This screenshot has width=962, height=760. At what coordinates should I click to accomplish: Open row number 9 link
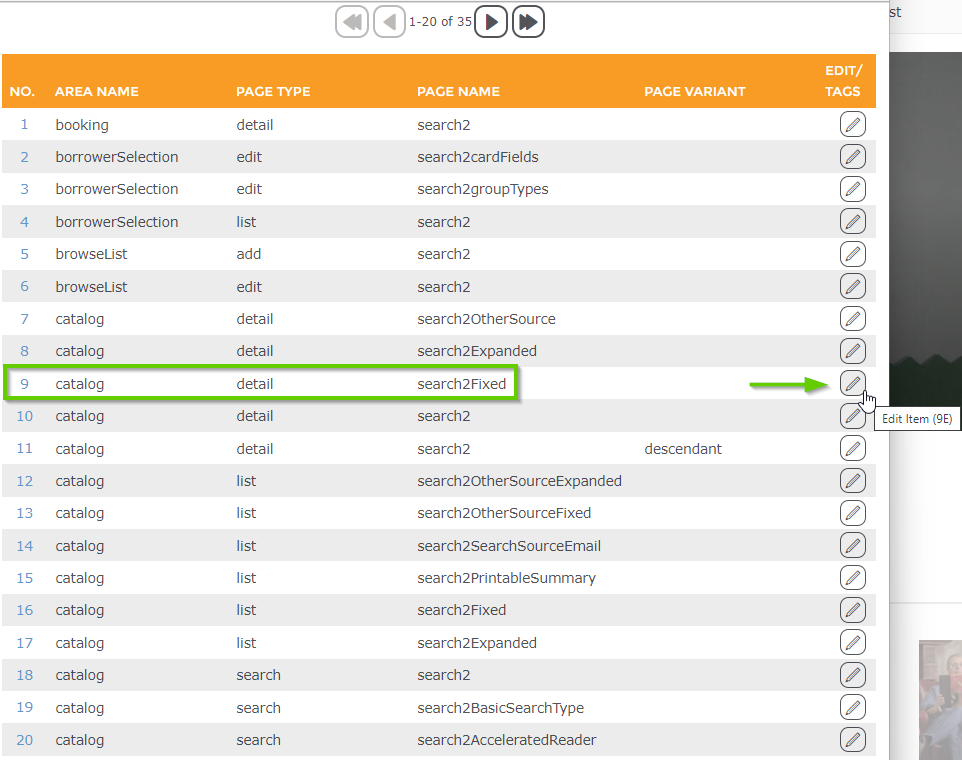(x=25, y=384)
